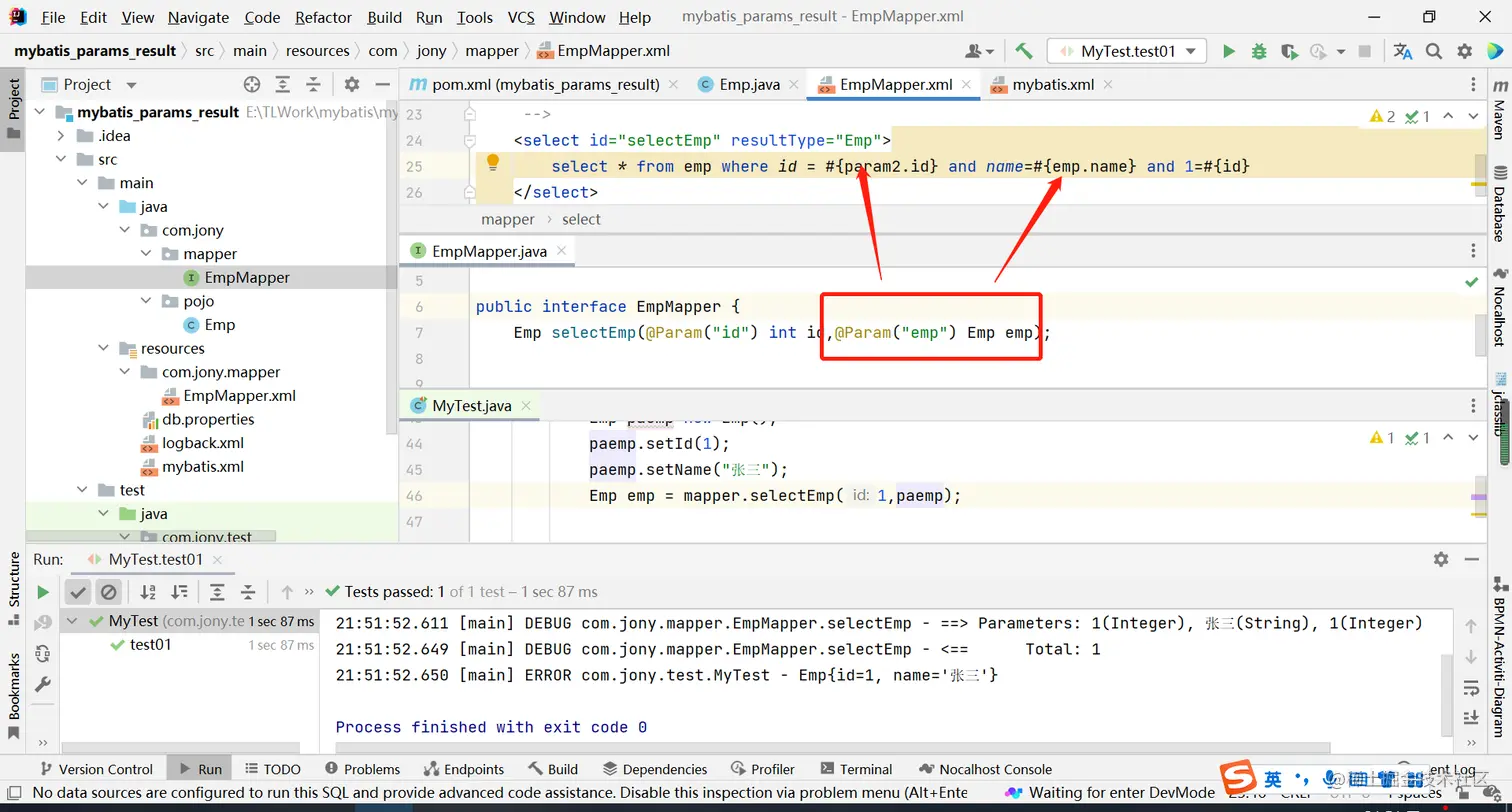Collapse the MyTest node in test results
This screenshot has width=1512, height=812.
[73, 621]
